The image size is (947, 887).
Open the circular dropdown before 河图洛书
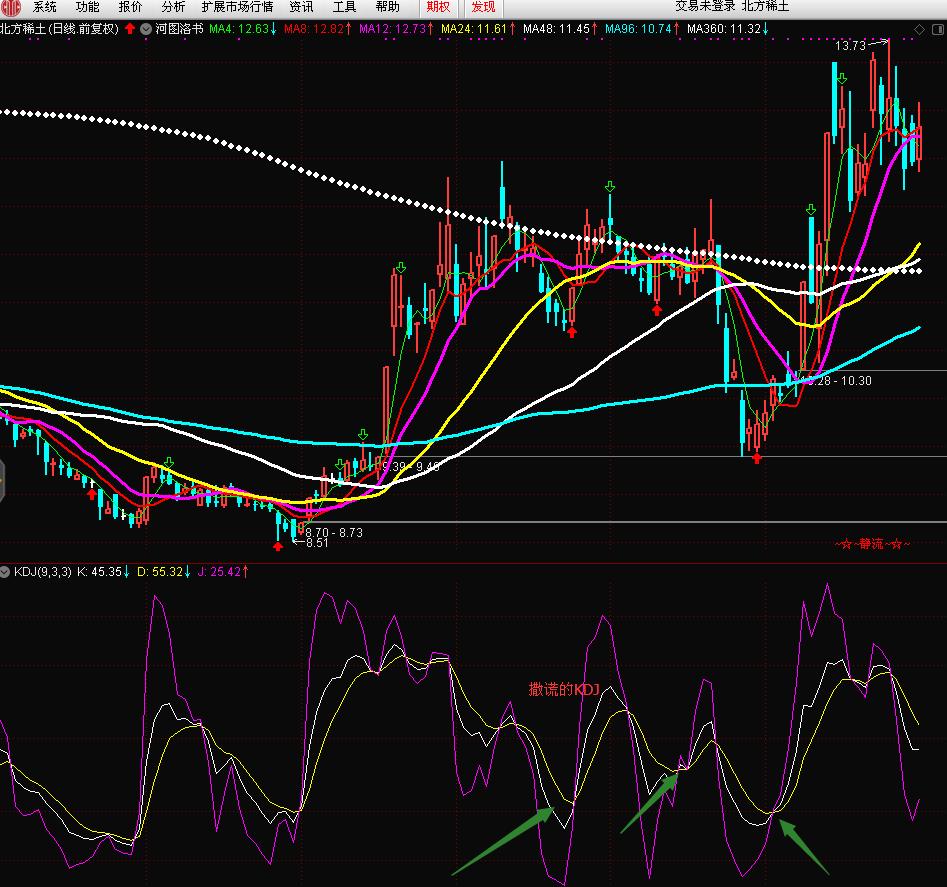146,29
